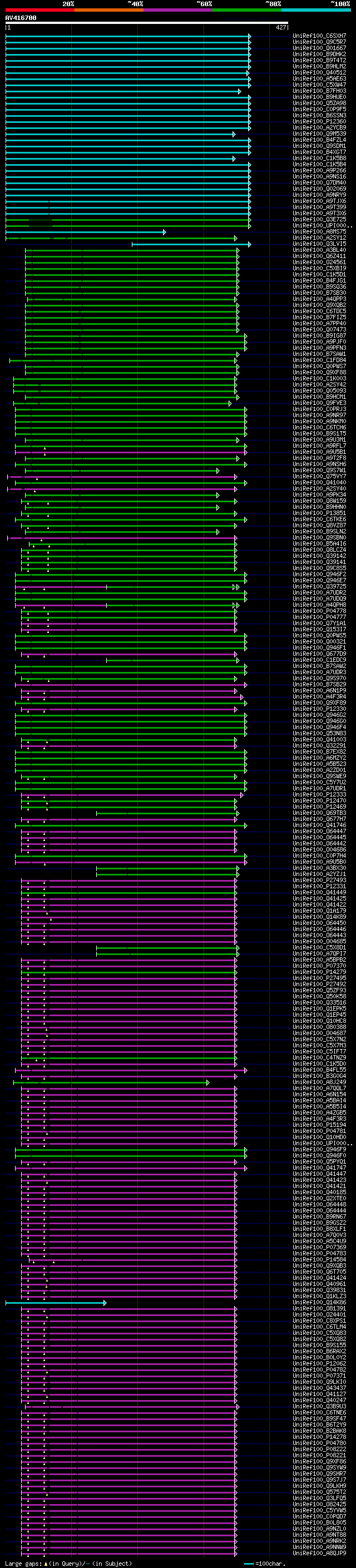This screenshot has width=356, height=1568.
Task: Click hit label UniRef100_P12333
Action: [x=319, y=795]
